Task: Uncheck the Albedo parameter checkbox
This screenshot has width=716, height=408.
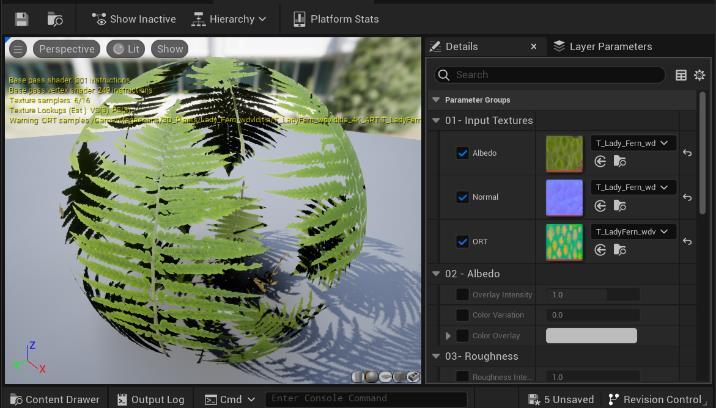Action: [463, 153]
